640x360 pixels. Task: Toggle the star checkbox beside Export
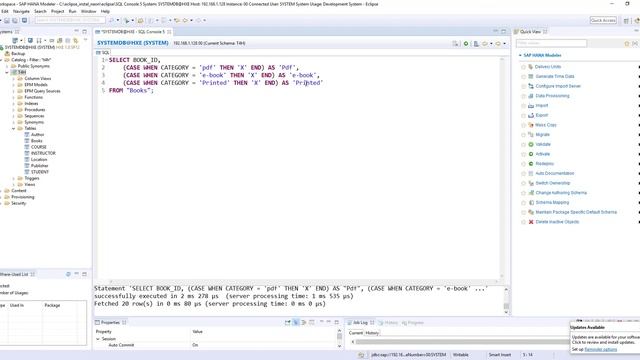523,116
